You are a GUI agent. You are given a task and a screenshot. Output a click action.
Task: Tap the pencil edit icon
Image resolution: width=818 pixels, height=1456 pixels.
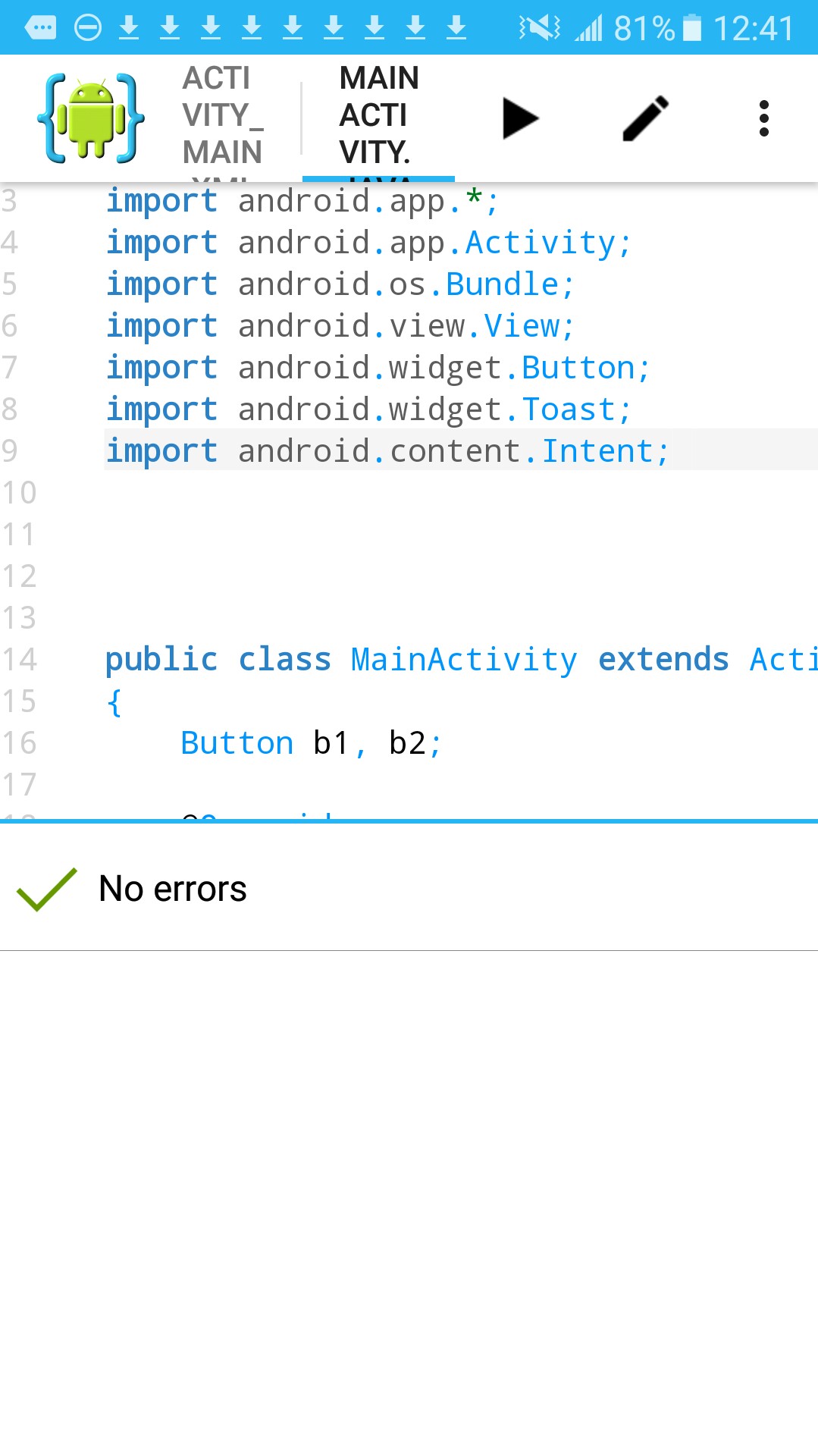tap(645, 118)
